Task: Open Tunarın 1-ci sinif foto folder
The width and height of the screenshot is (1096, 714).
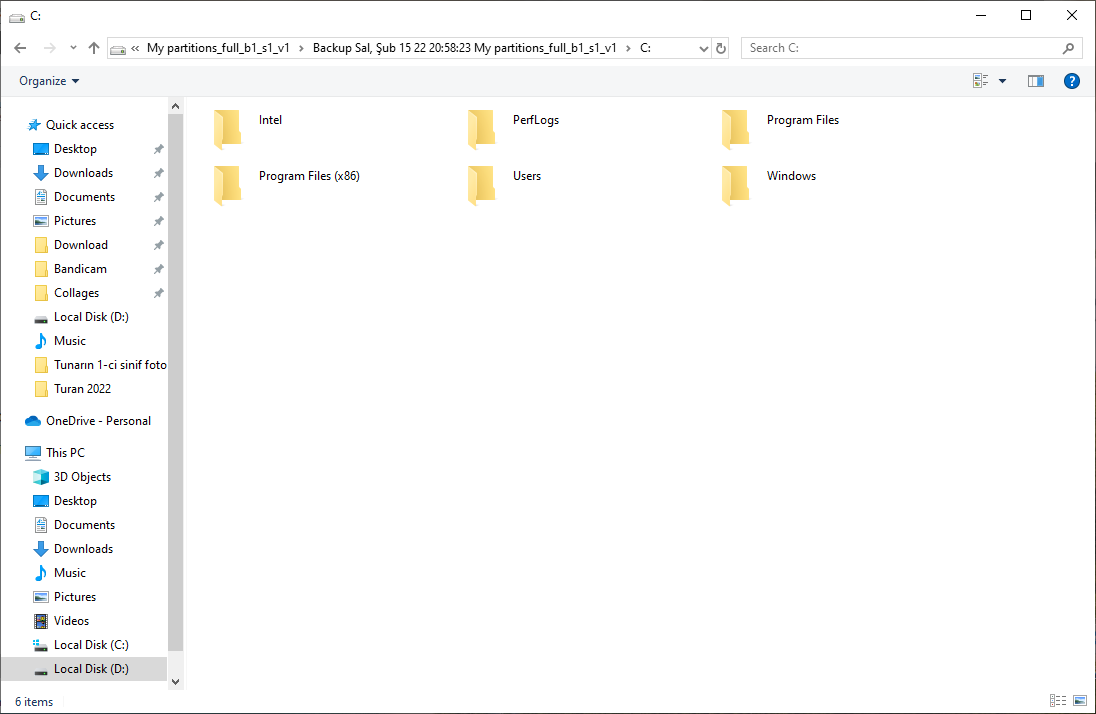Action: [x=110, y=365]
